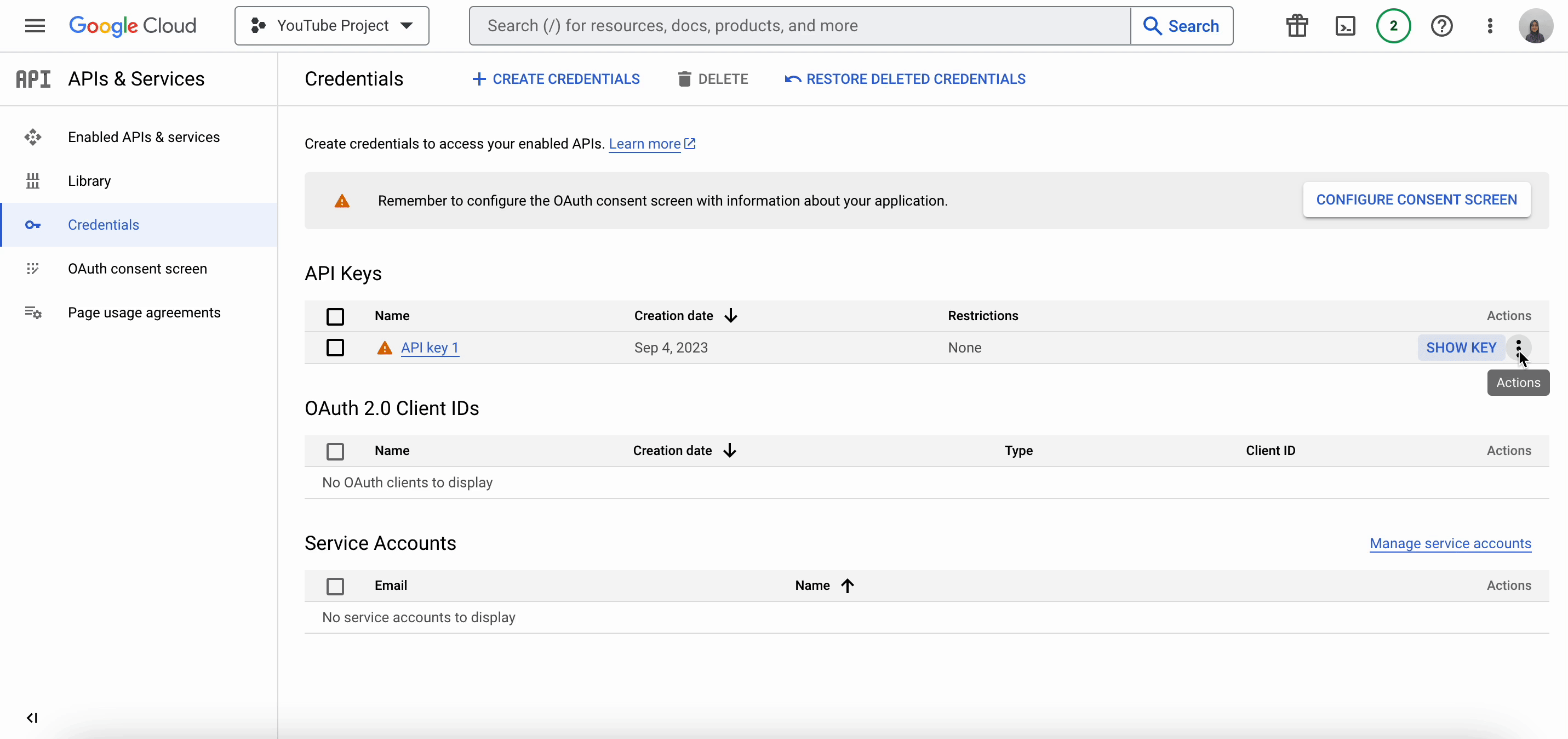Viewport: 1568px width, 739px height.
Task: Open Page usage agreements
Action: pos(139,312)
